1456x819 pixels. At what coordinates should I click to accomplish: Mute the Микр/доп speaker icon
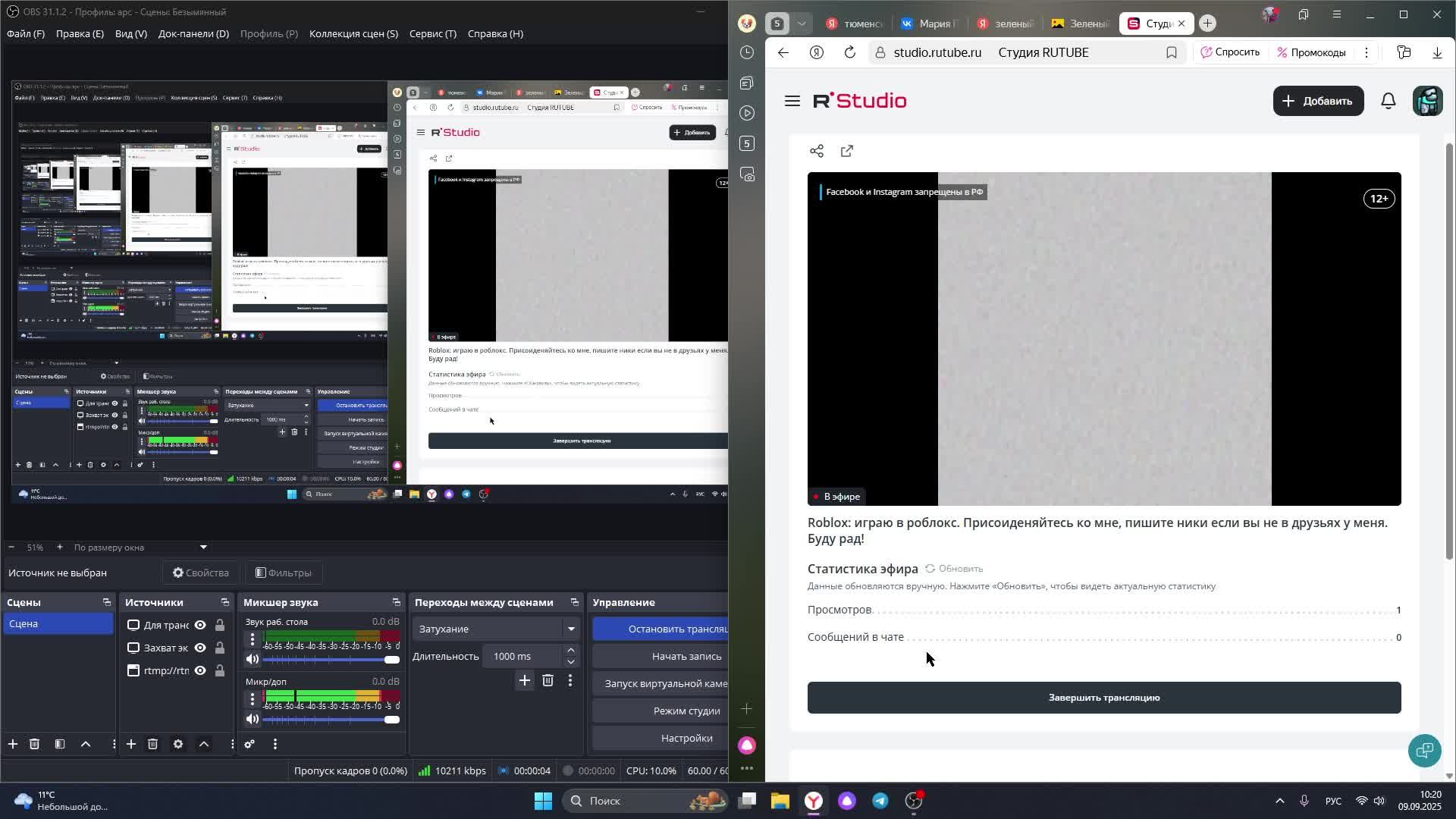pyautogui.click(x=252, y=720)
